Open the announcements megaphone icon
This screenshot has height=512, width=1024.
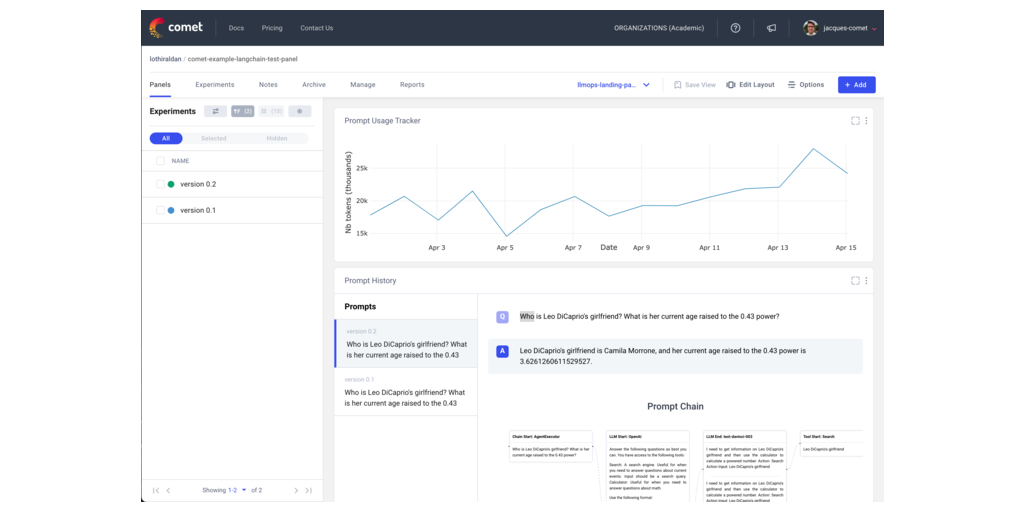coord(771,28)
